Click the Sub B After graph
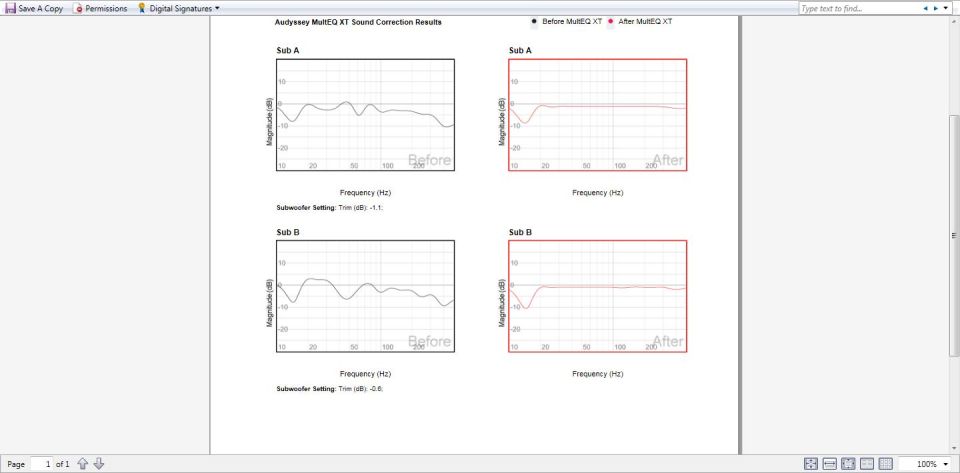The width and height of the screenshot is (960, 473). coord(598,296)
